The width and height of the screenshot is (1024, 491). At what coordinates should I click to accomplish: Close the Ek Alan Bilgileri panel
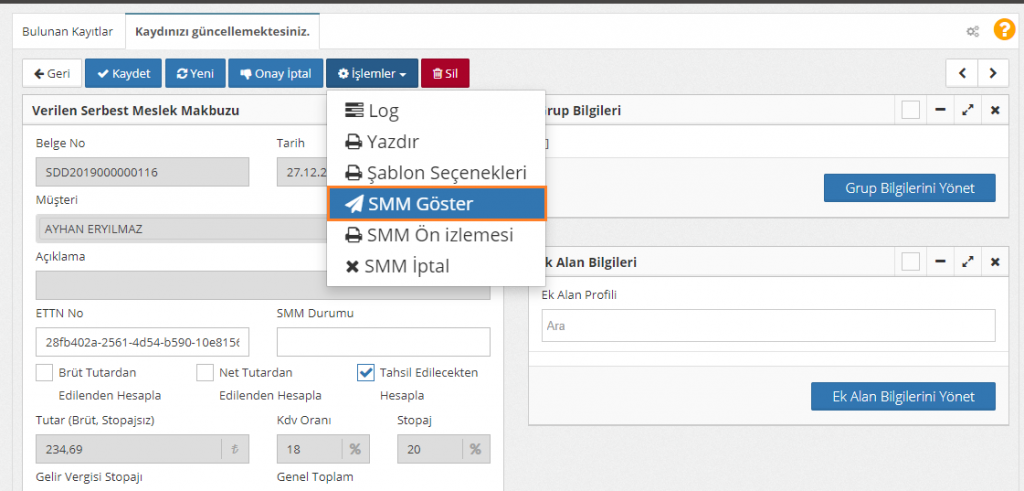994,262
